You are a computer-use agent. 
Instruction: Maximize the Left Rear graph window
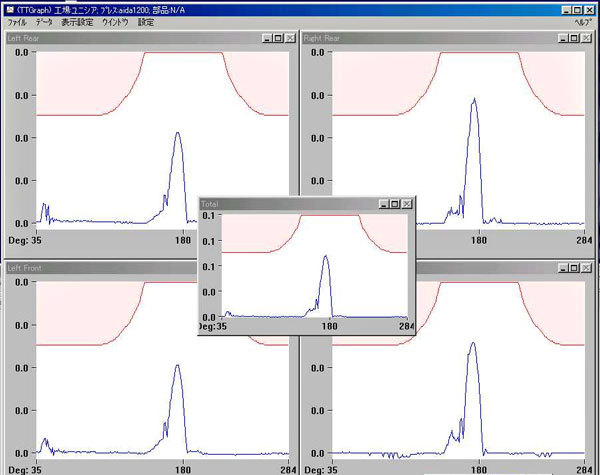pyautogui.click(x=278, y=38)
